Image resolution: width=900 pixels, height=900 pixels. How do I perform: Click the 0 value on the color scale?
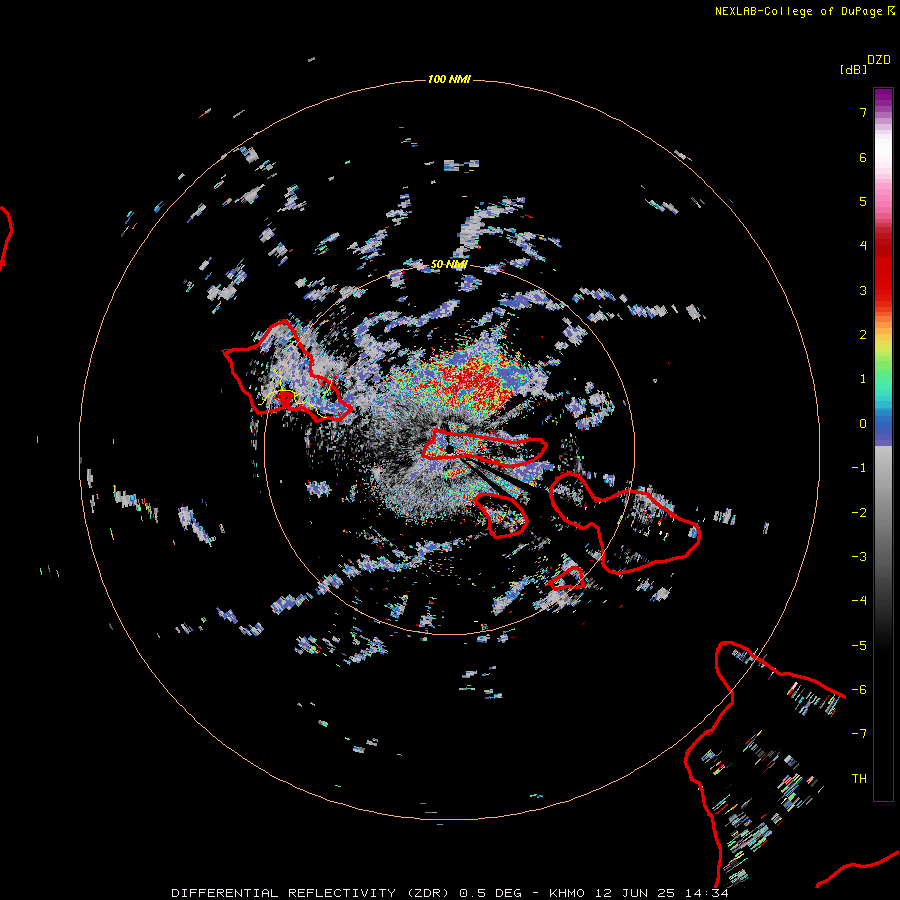pyautogui.click(x=863, y=424)
